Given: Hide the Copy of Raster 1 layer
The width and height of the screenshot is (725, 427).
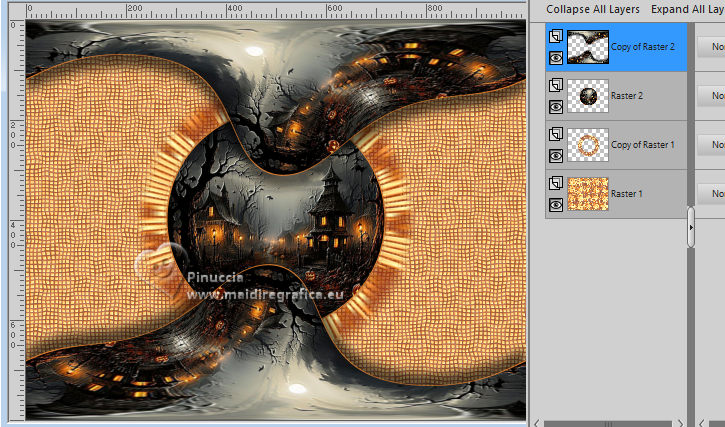Looking at the screenshot, I should (556, 156).
